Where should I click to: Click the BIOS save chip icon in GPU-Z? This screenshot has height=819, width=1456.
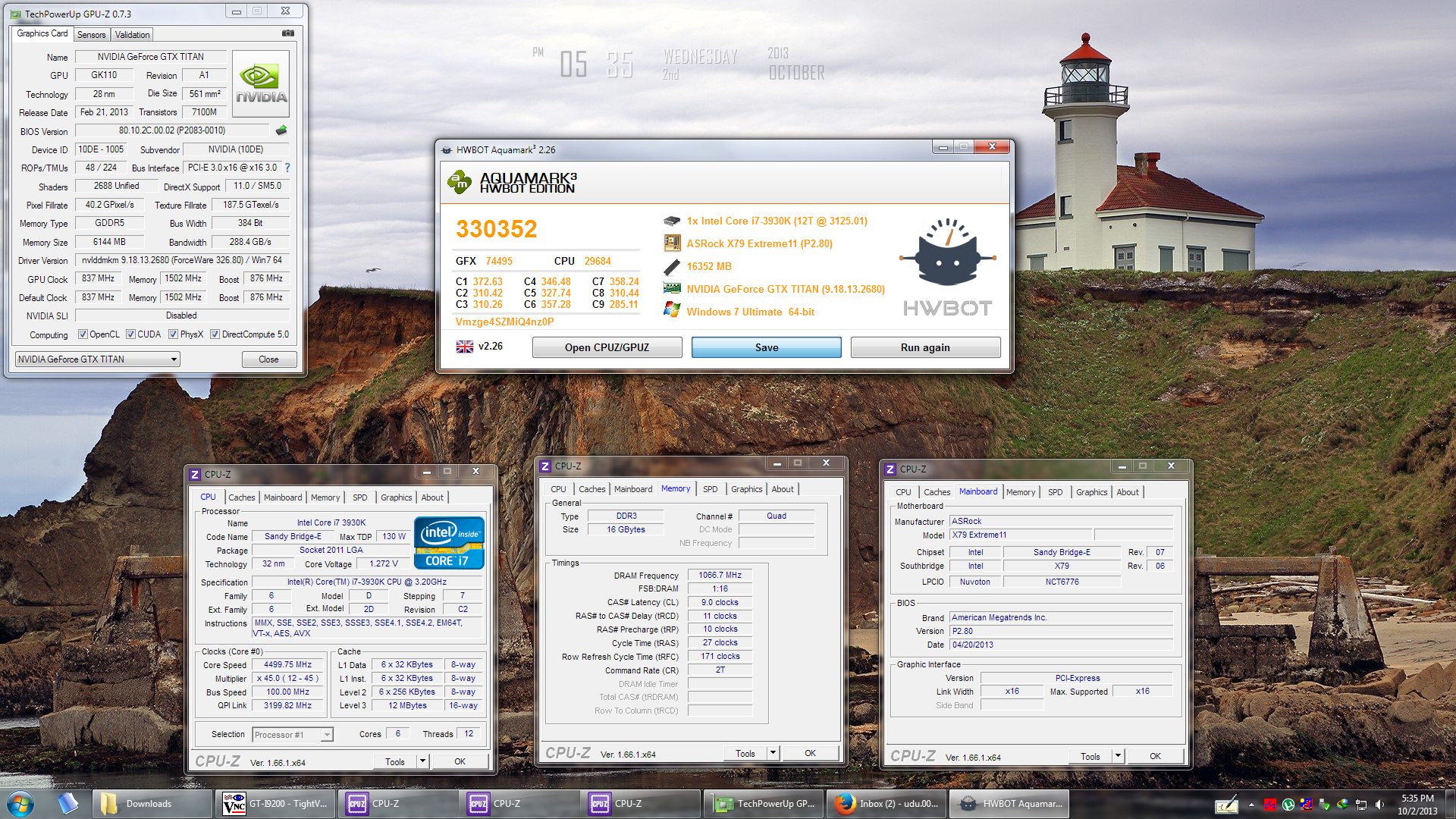click(281, 130)
